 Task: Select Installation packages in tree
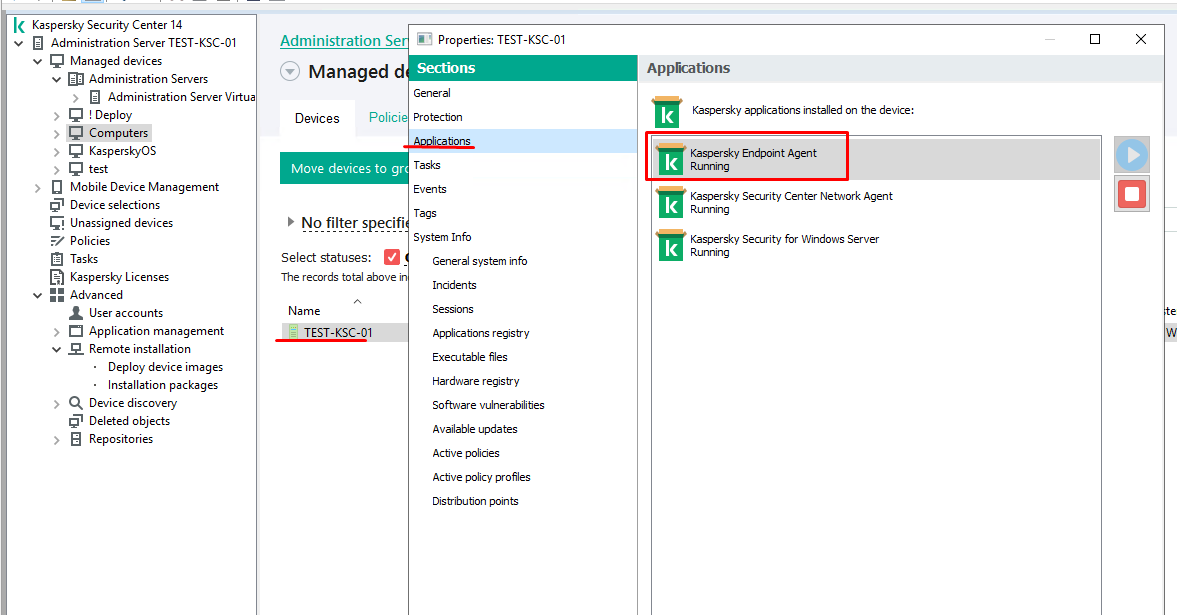[x=163, y=385]
